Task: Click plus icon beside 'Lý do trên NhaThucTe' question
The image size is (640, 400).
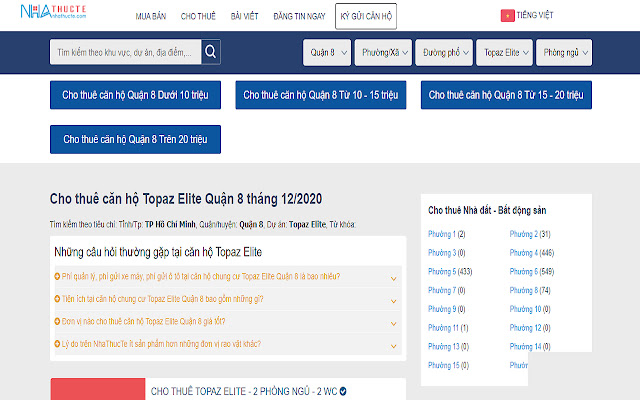Action: 57,344
